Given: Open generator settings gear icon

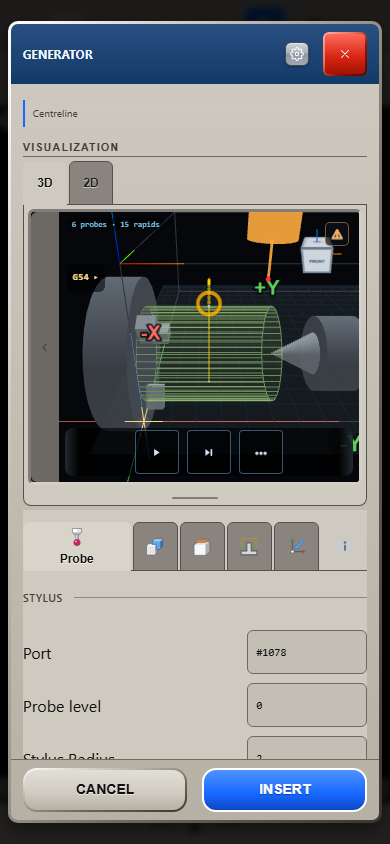Looking at the screenshot, I should point(297,54).
